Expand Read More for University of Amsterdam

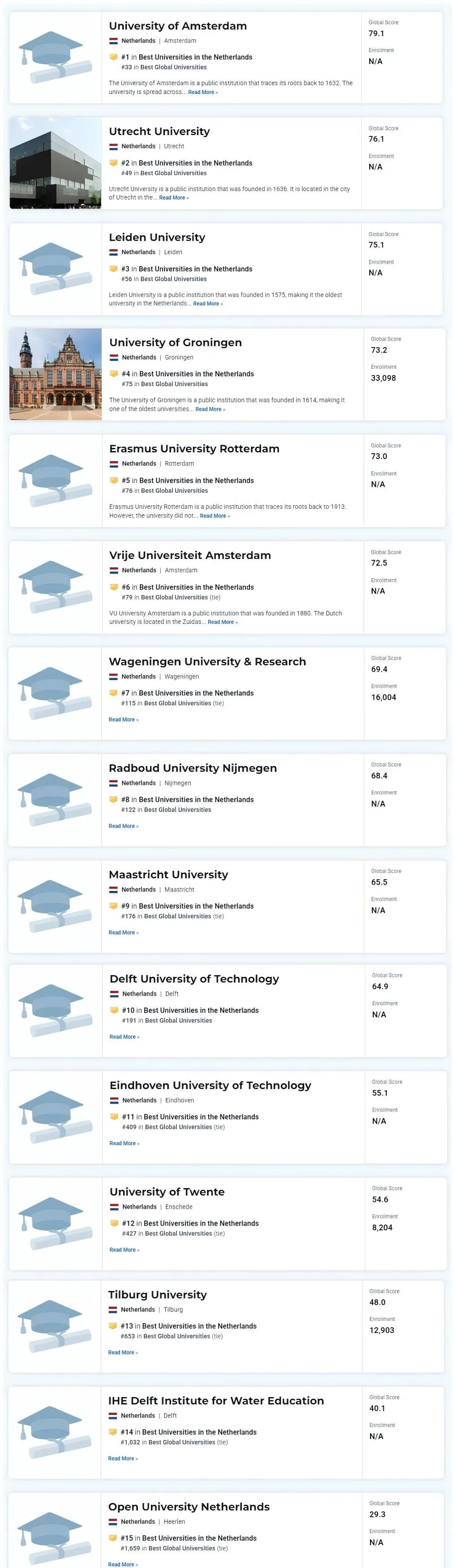pyautogui.click(x=202, y=93)
